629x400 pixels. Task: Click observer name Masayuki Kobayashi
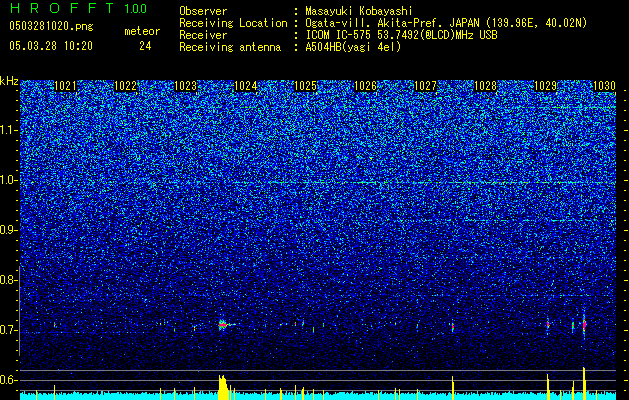[358, 11]
